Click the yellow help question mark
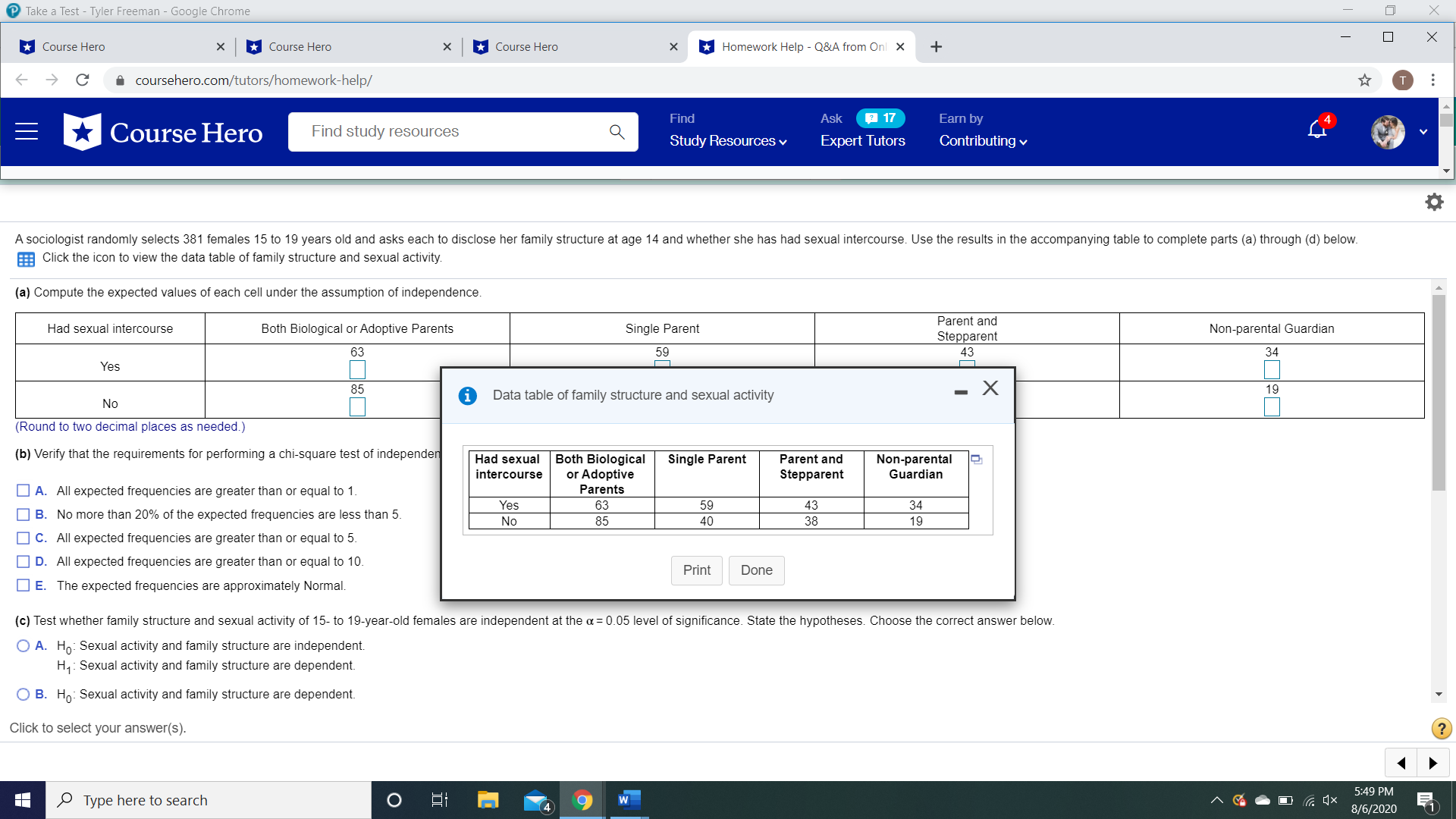1456x819 pixels. (1441, 729)
